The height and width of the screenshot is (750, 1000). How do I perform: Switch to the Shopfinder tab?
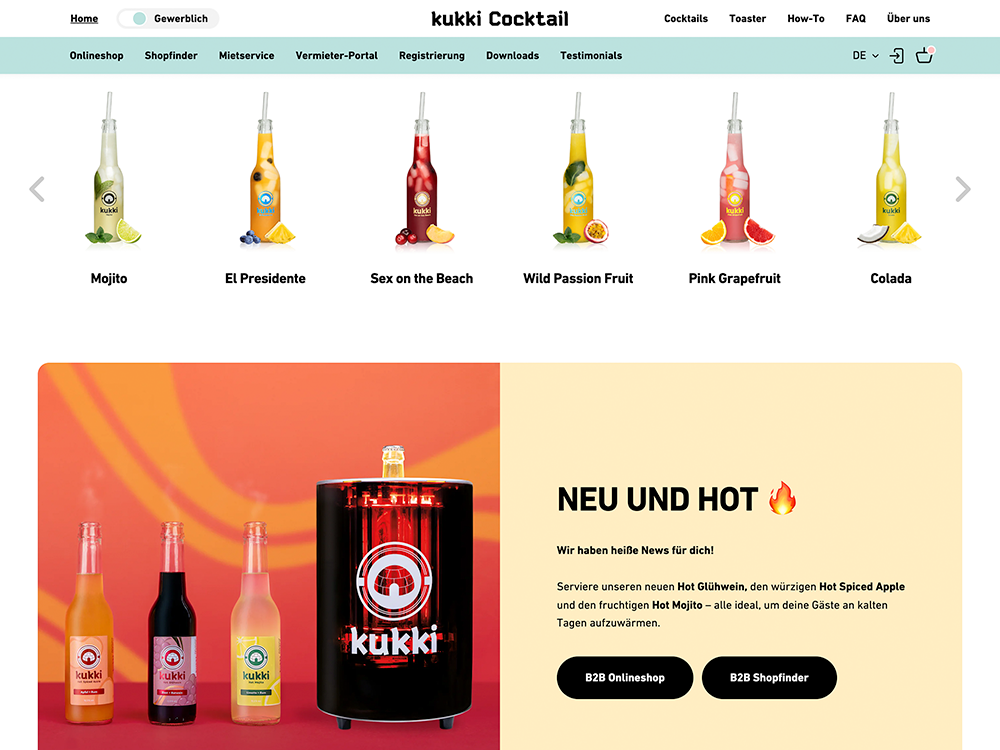coord(171,55)
